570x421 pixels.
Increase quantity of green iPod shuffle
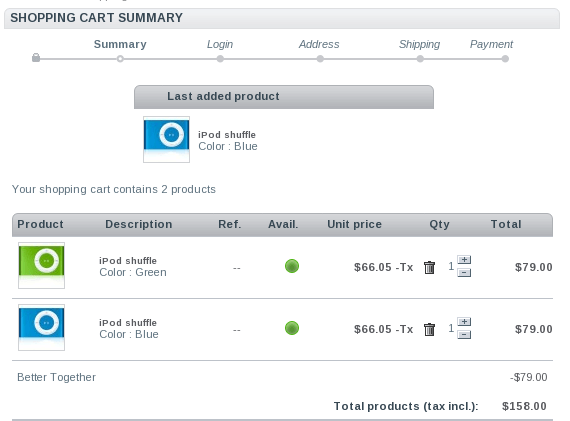pyautogui.click(x=464, y=260)
